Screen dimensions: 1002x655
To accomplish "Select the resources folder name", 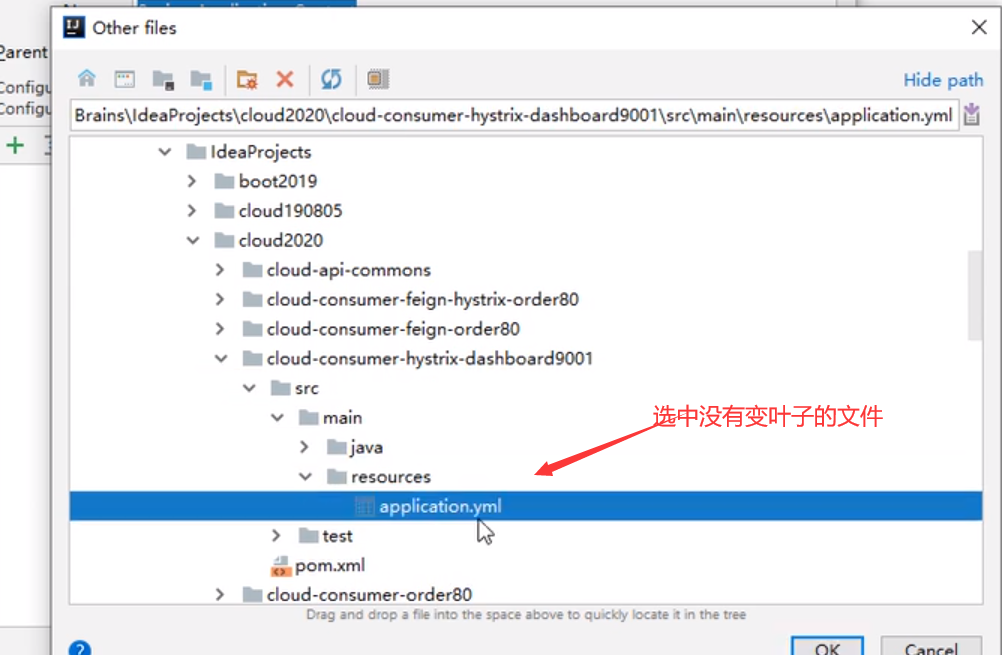I will click(x=391, y=477).
